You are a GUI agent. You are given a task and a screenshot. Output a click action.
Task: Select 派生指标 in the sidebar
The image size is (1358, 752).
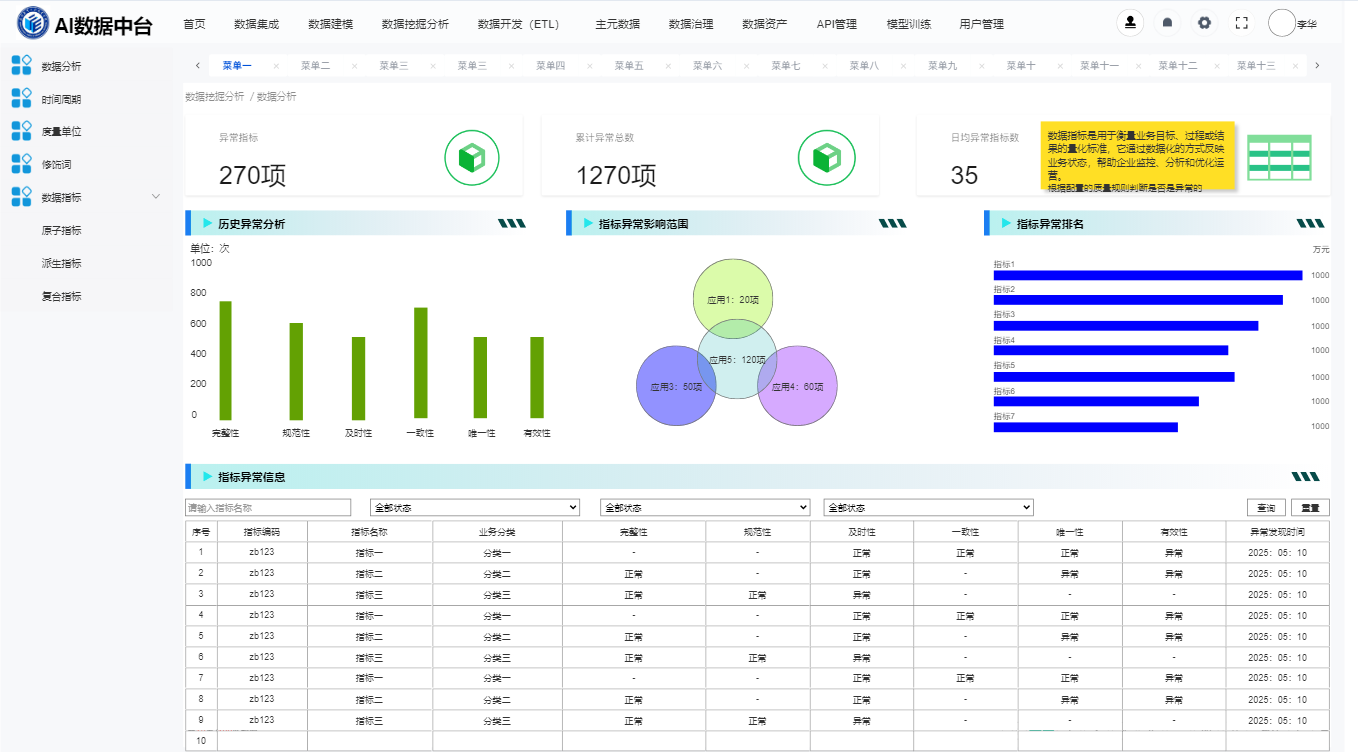tap(62, 263)
